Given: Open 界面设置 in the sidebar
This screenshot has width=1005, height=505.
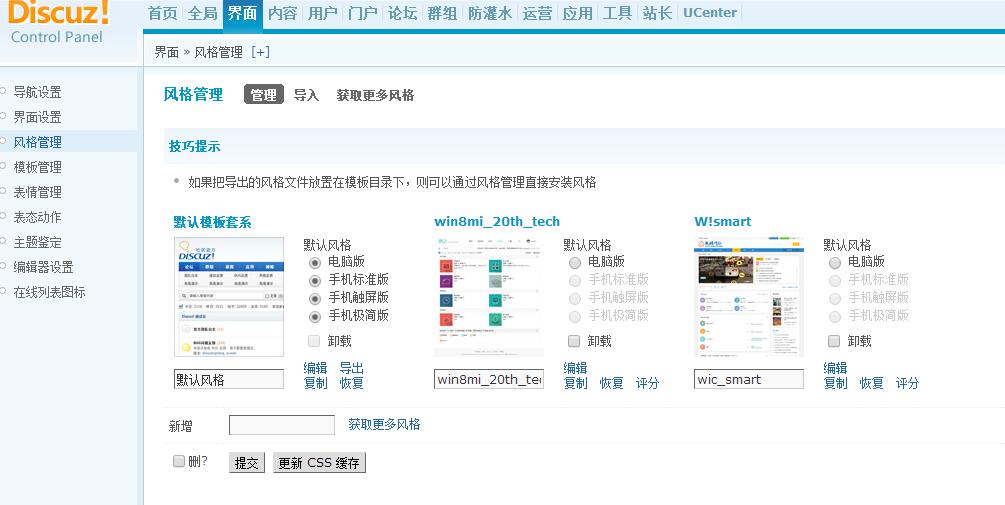Looking at the screenshot, I should pyautogui.click(x=37, y=117).
